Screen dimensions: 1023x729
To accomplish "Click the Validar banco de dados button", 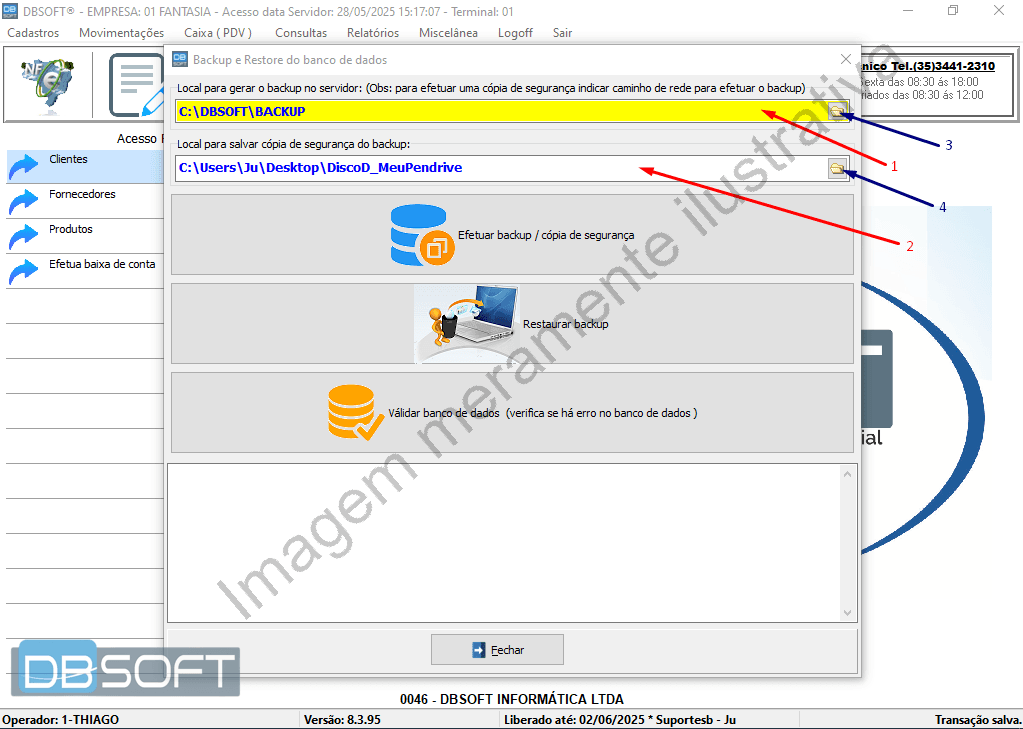I will 512,412.
